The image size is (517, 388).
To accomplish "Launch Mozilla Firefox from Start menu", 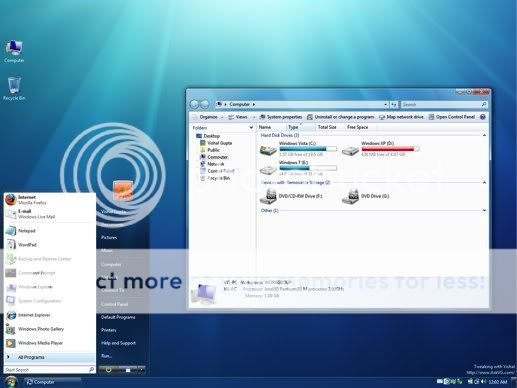I will [x=49, y=200].
